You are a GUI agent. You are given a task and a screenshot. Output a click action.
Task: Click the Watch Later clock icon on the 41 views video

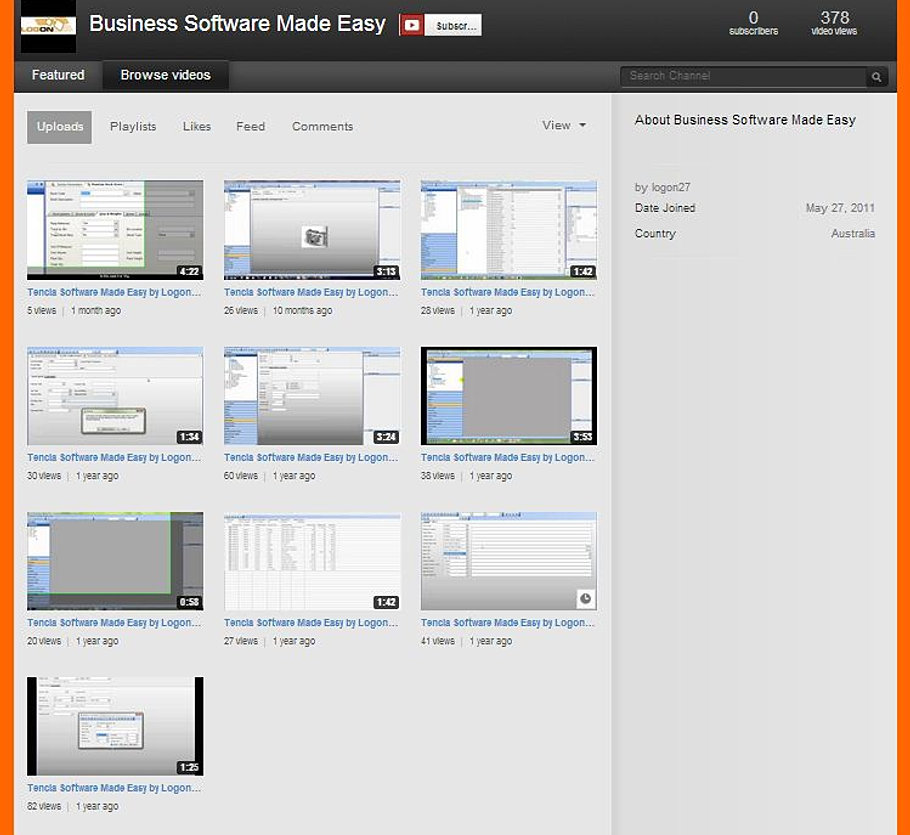[x=585, y=598]
